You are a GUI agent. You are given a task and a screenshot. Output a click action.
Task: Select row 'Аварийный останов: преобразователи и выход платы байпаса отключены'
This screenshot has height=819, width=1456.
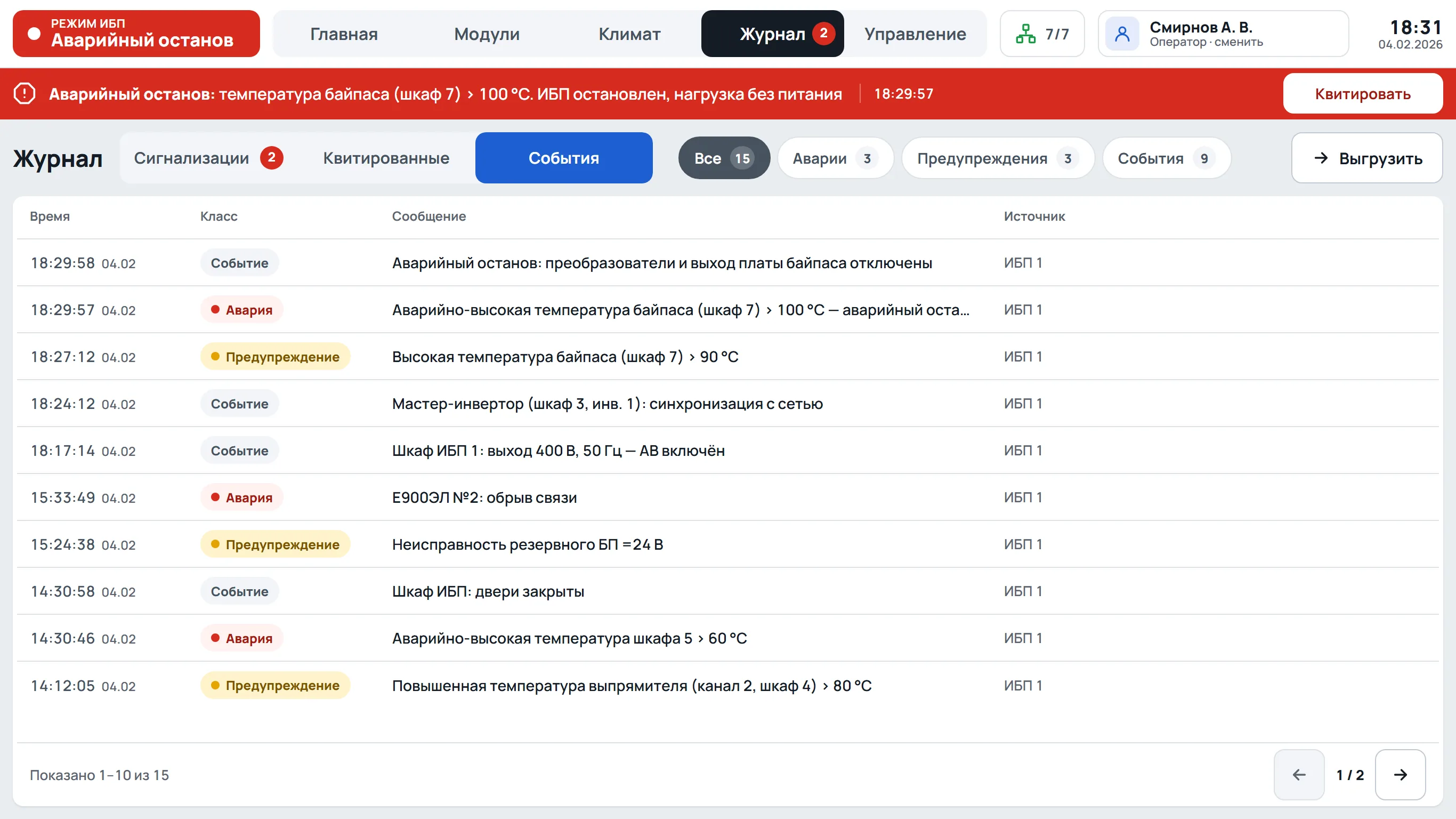tap(727, 262)
